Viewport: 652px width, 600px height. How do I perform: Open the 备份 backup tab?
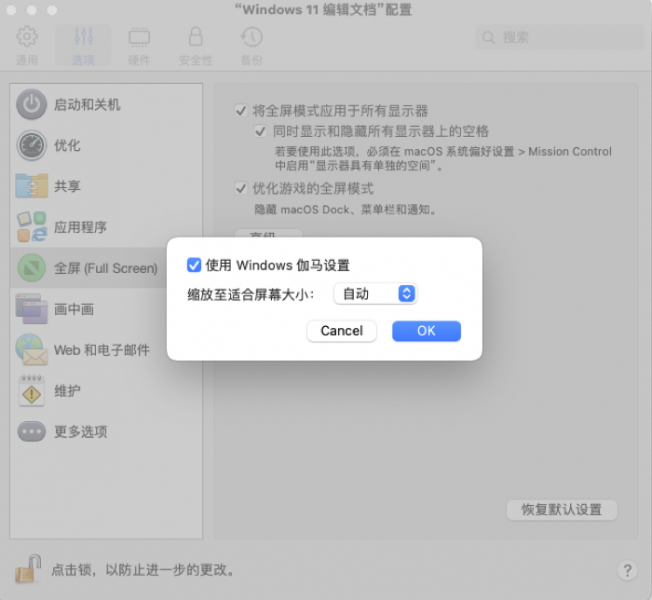[x=252, y=45]
